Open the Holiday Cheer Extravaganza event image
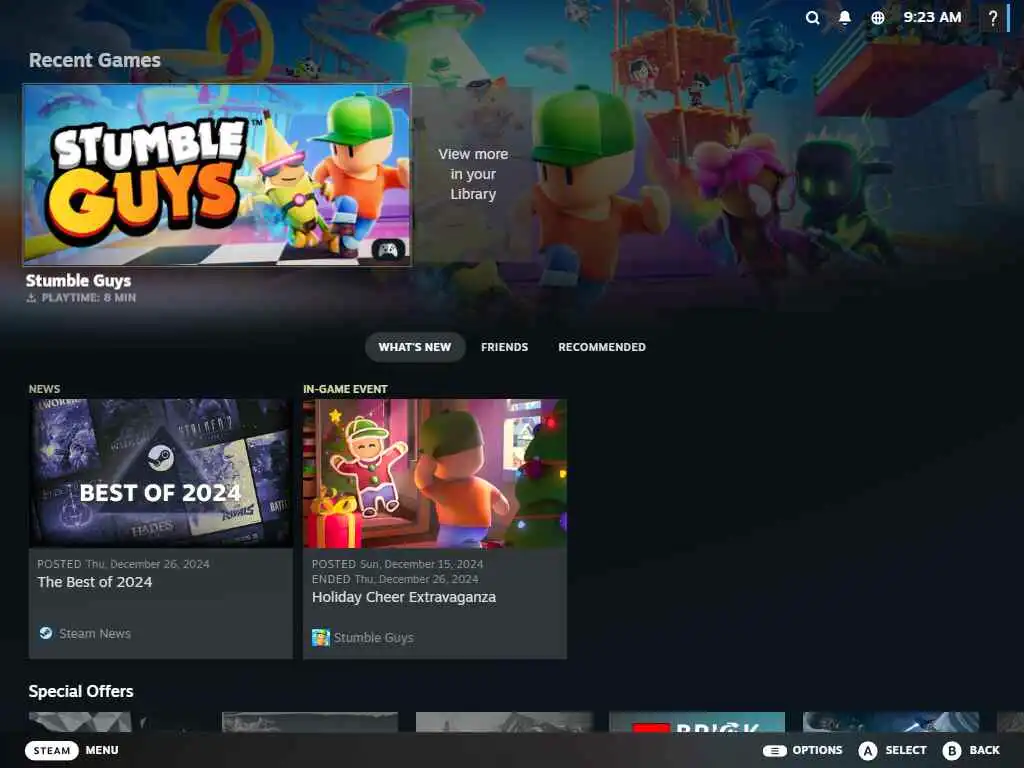Image resolution: width=1024 pixels, height=768 pixels. coord(435,473)
